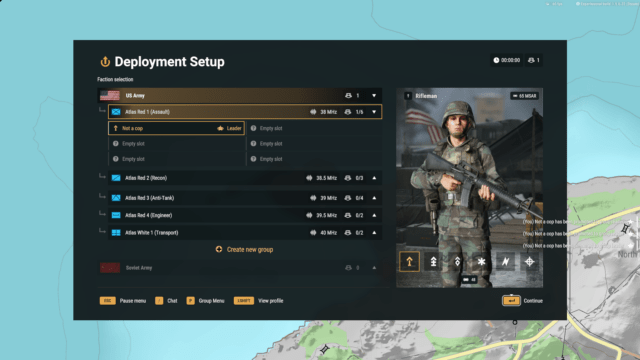Click the weapon label at preview top right
Image resolution: width=640 pixels, height=360 pixels.
click(525, 96)
